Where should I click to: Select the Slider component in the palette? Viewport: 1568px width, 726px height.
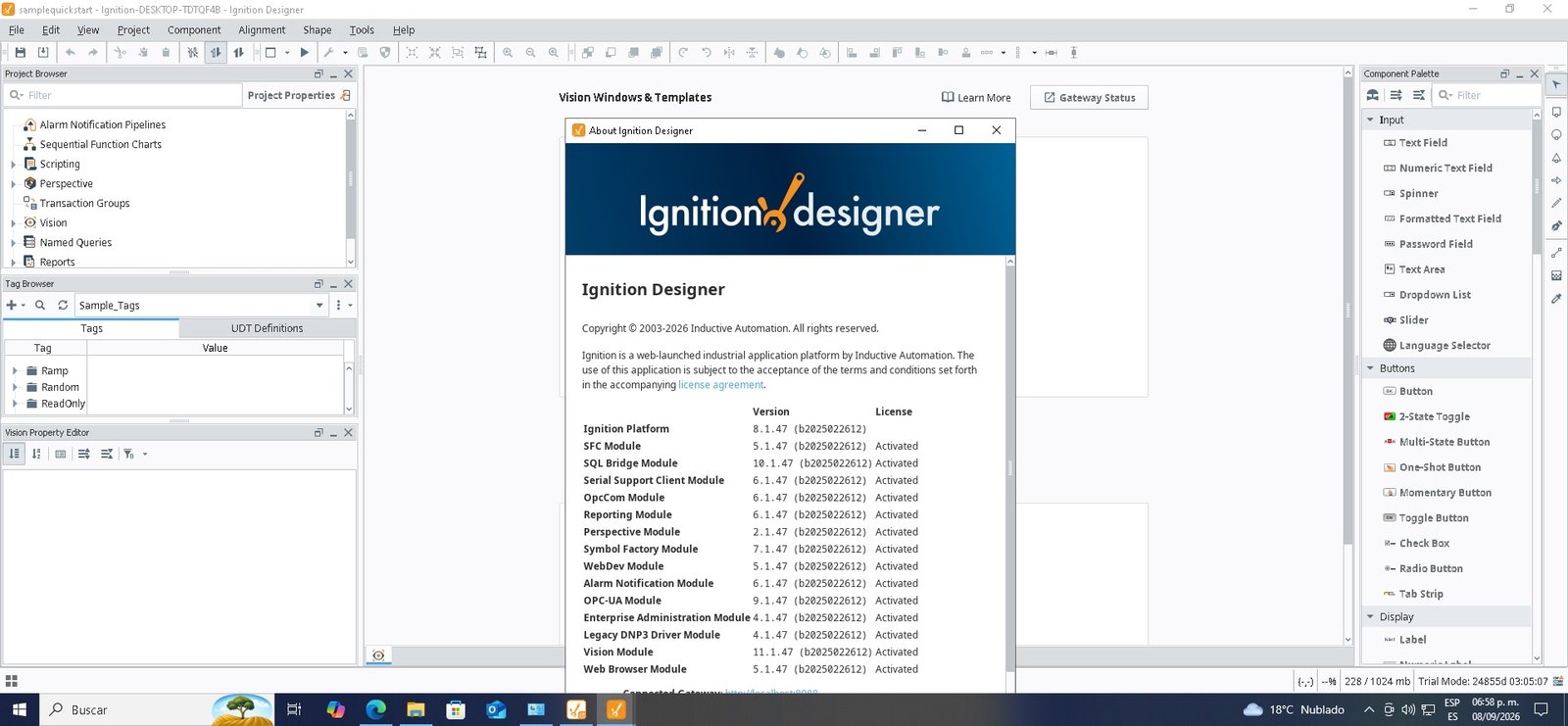[1405, 320]
